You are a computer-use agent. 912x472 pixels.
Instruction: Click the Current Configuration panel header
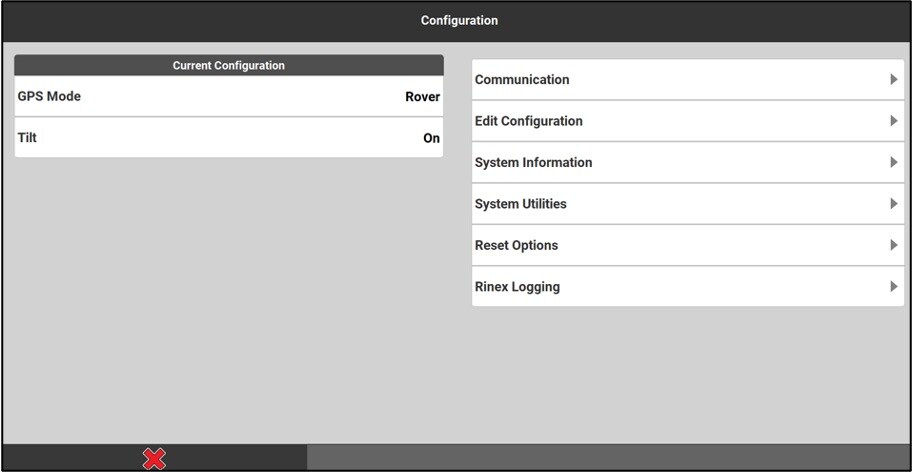[x=229, y=66]
